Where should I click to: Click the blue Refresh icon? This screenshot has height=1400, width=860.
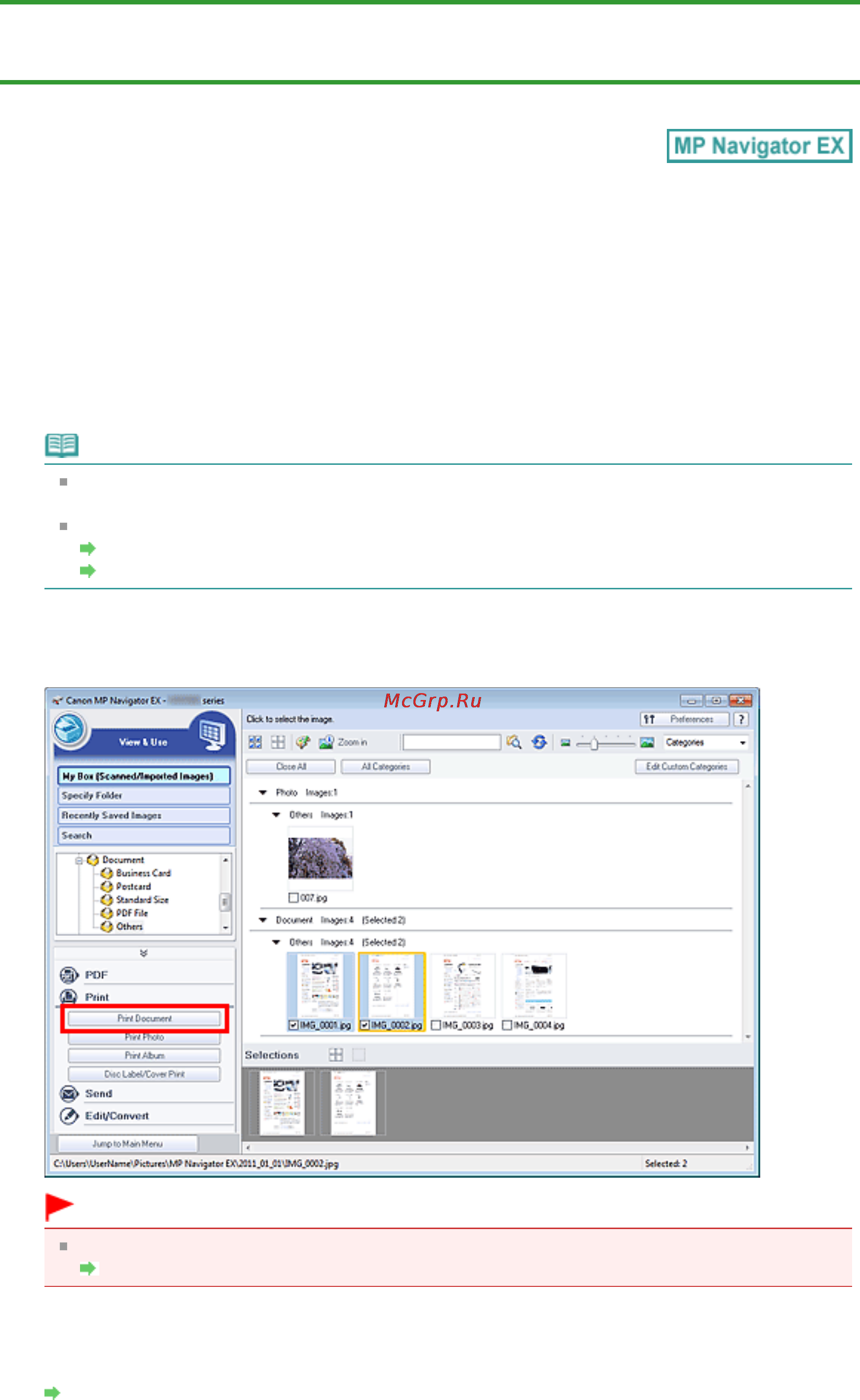(539, 742)
